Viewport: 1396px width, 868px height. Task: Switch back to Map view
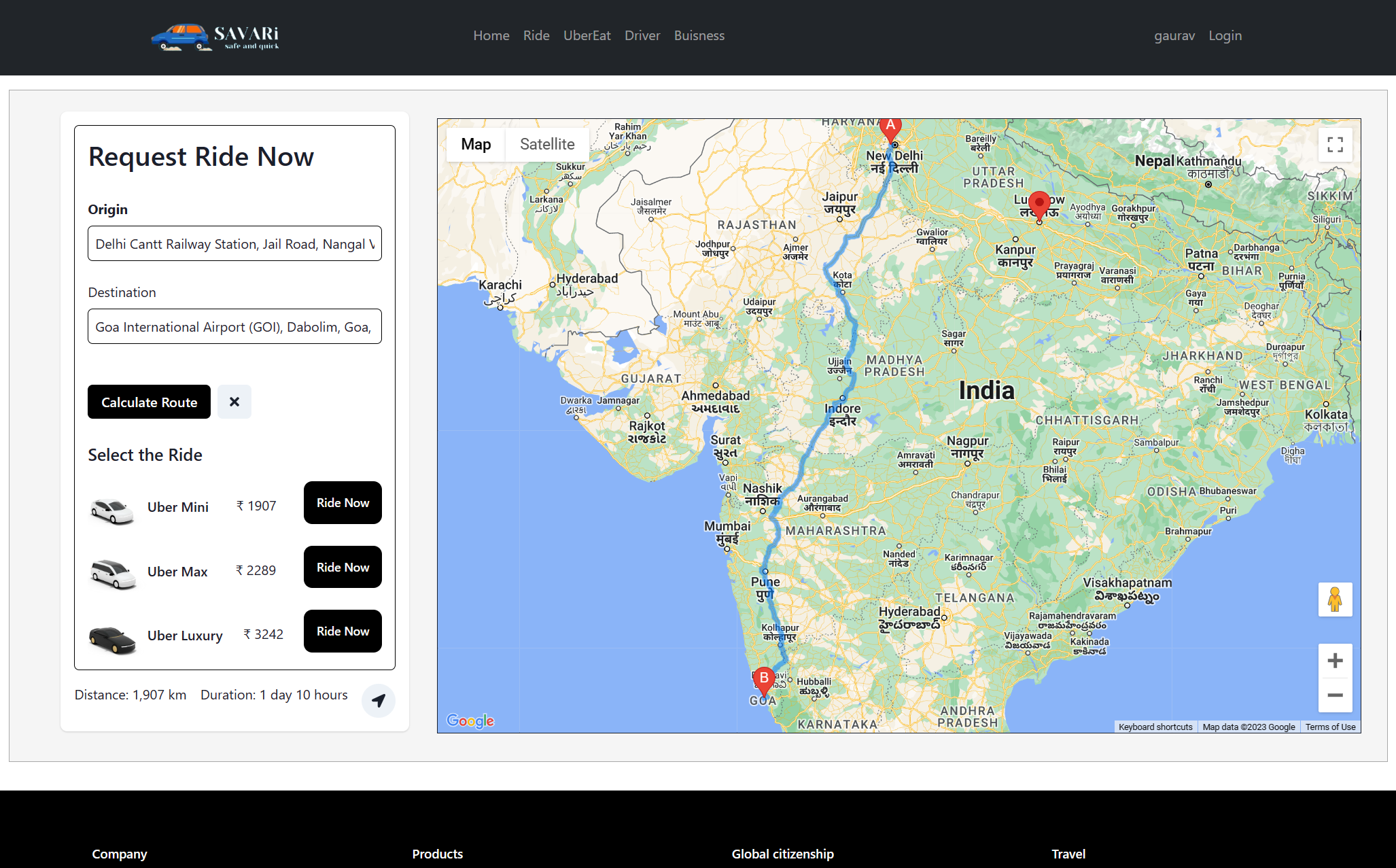tap(476, 144)
